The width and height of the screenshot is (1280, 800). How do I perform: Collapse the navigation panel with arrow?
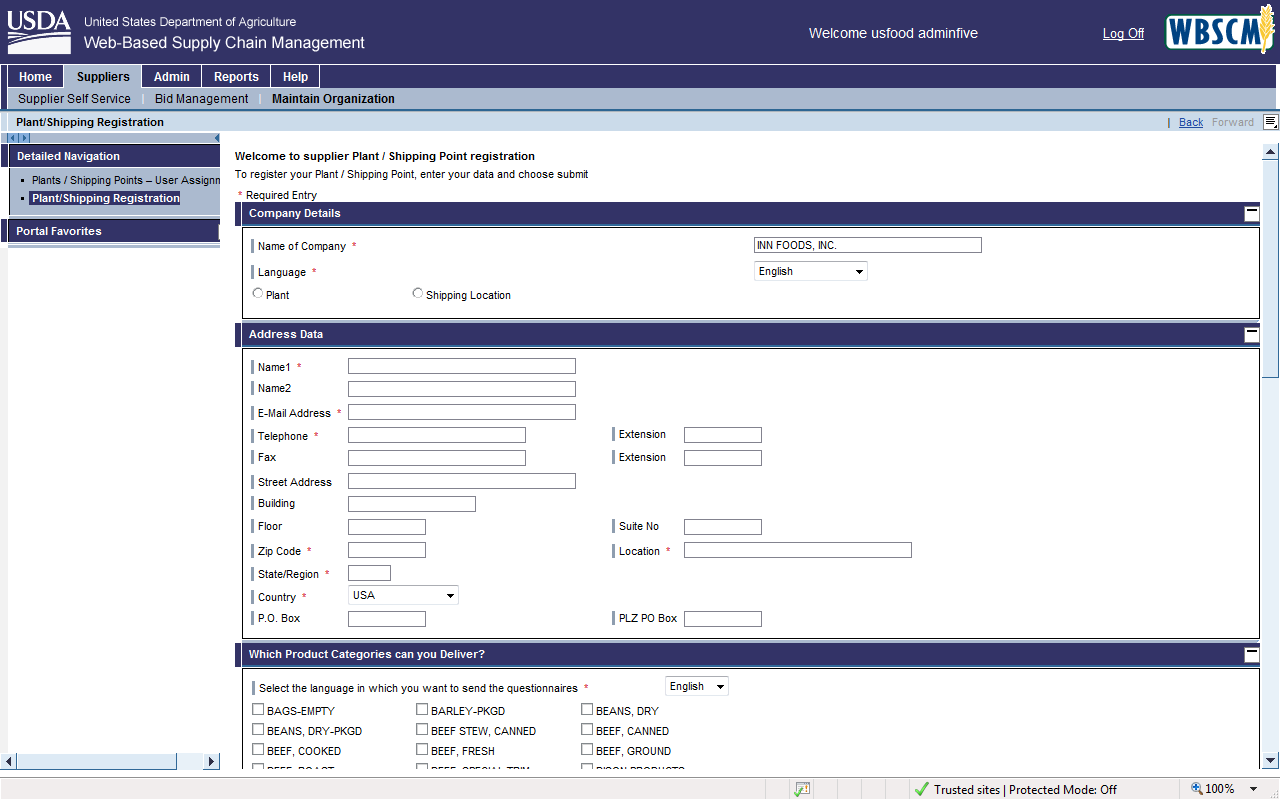(216, 138)
